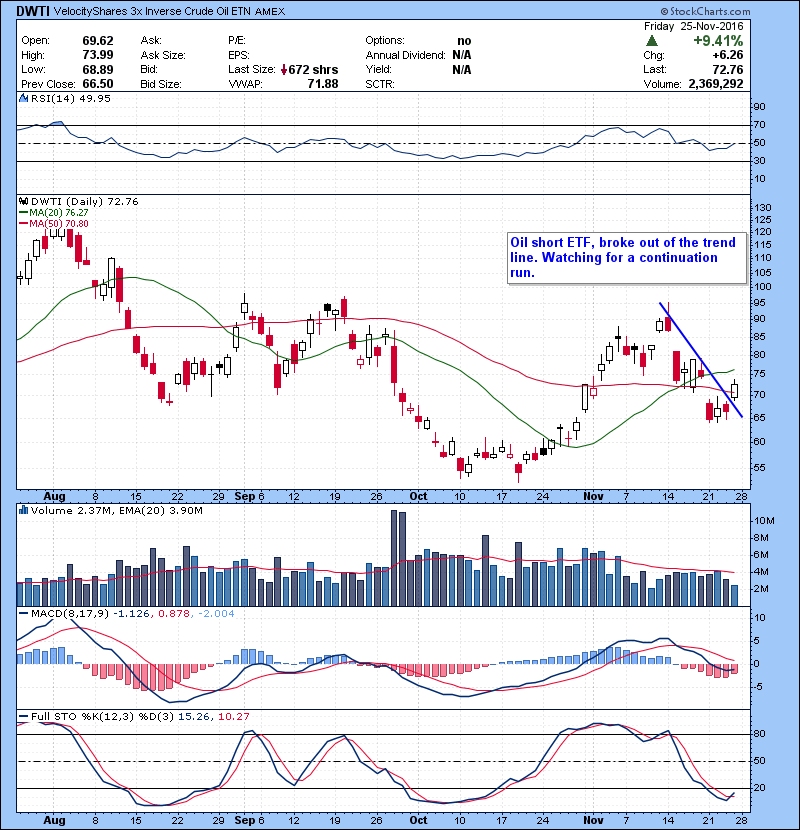Click the Prev Close value 66.50
800x830 pixels.
(98, 84)
